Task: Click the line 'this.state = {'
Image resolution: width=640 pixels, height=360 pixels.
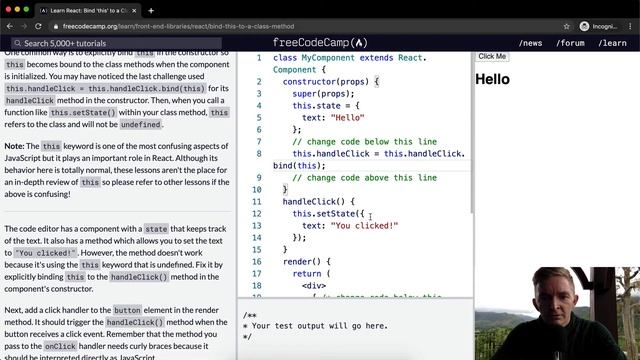Action: [326, 106]
